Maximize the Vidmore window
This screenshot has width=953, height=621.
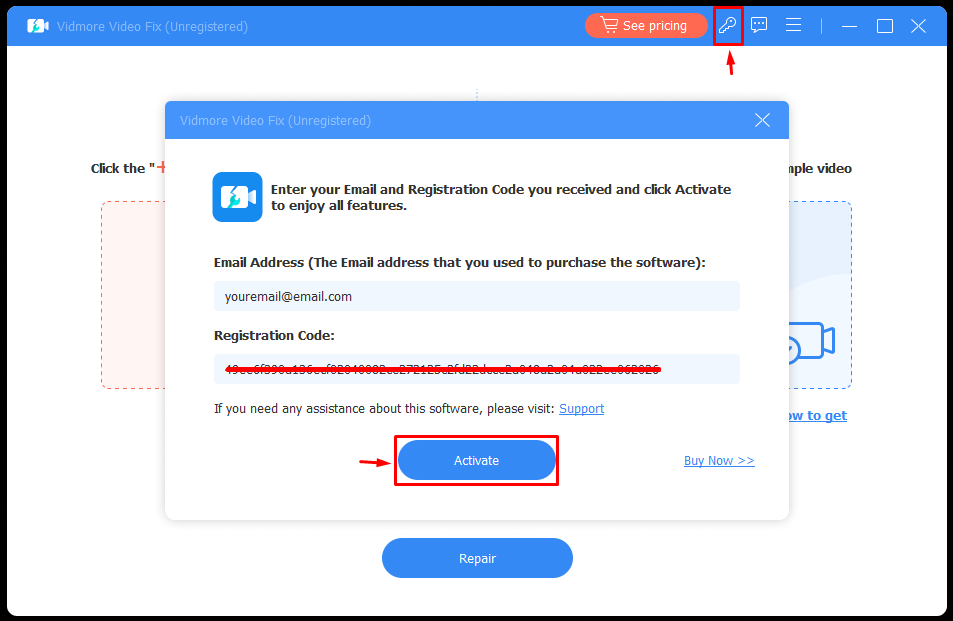pyautogui.click(x=884, y=26)
